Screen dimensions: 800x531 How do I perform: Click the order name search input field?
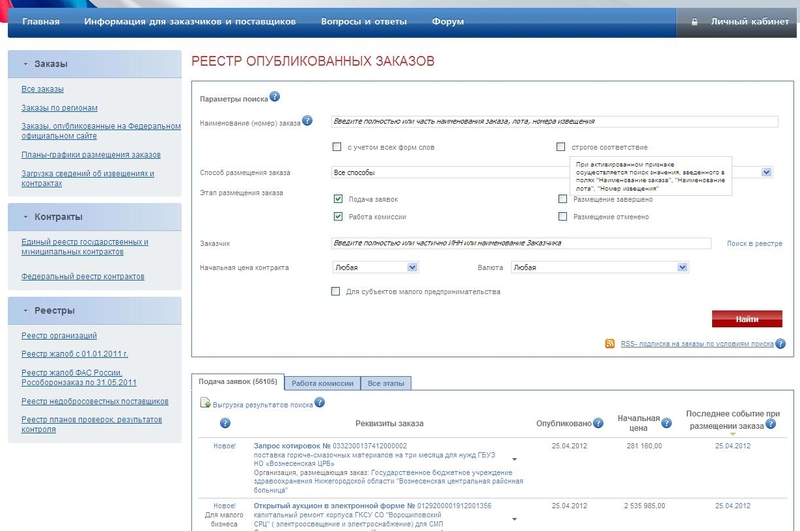[x=555, y=121]
